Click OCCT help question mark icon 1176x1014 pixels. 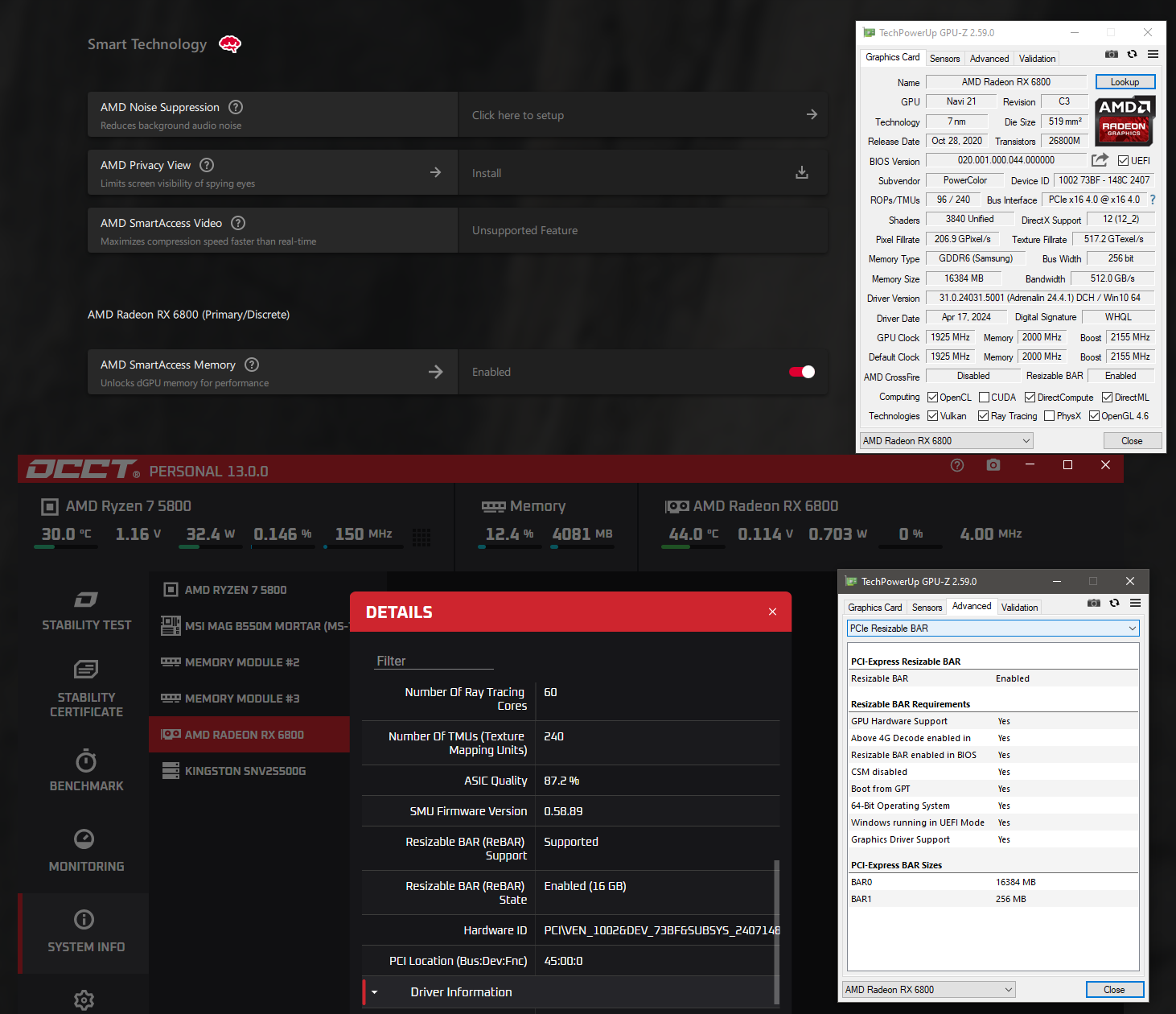click(x=957, y=465)
